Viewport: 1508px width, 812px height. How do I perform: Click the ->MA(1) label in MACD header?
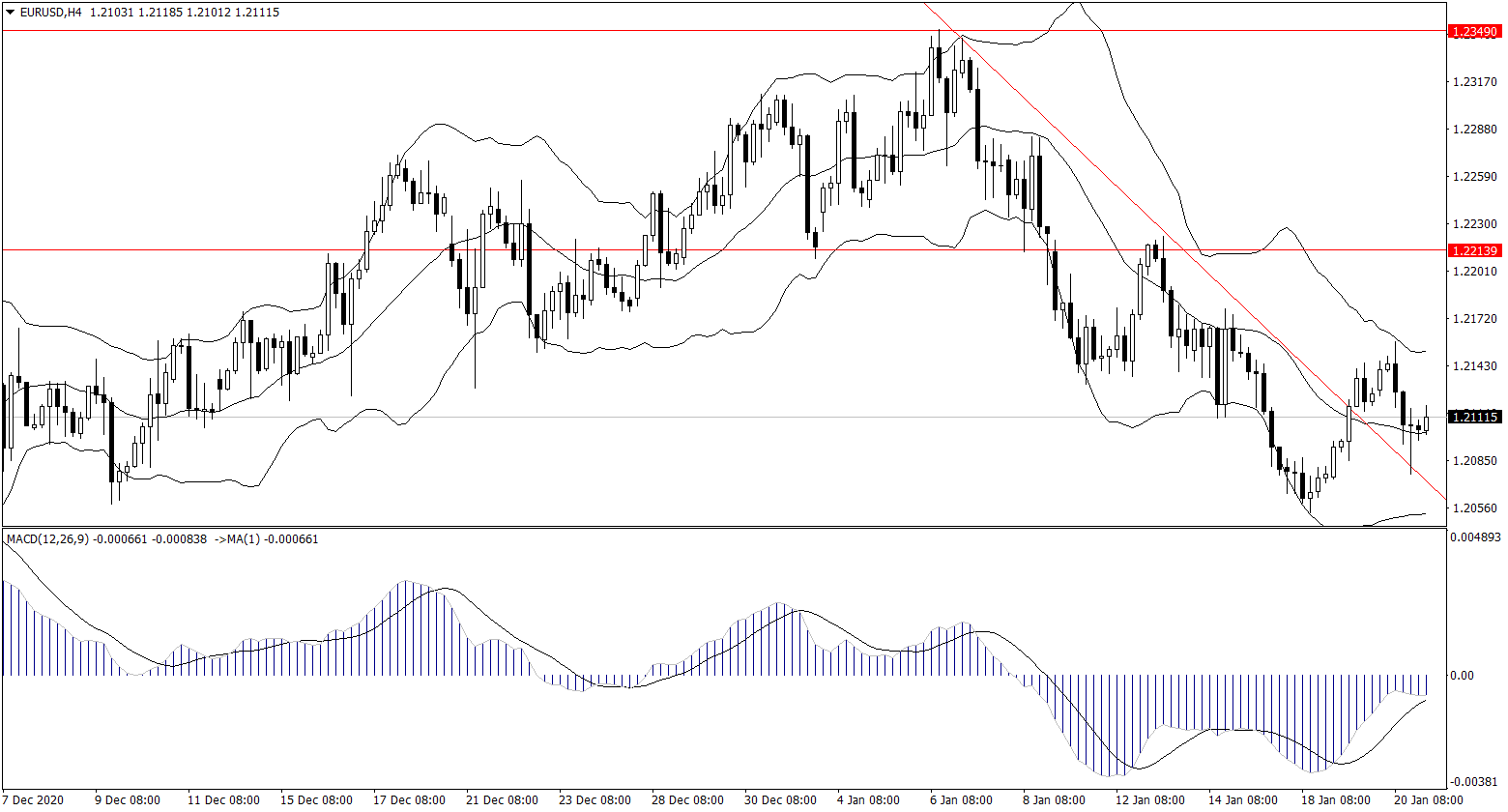tap(236, 538)
